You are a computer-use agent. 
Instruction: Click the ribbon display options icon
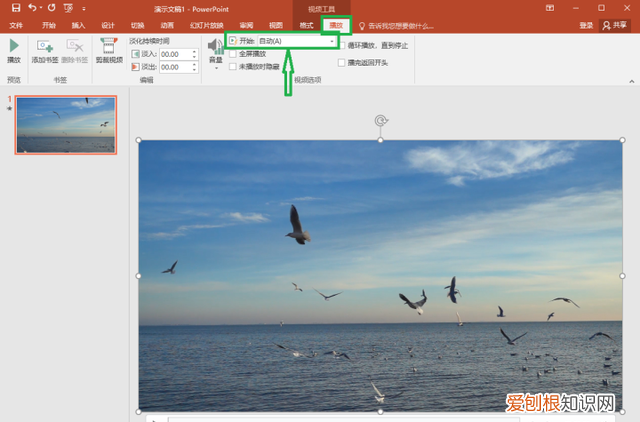(549, 8)
